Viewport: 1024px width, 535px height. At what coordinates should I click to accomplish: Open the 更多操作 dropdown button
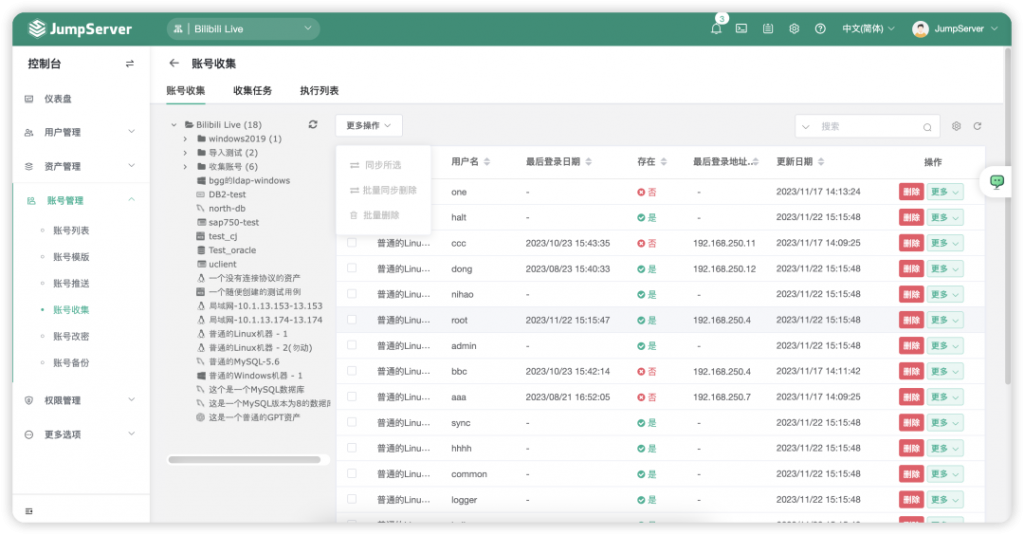tap(369, 125)
